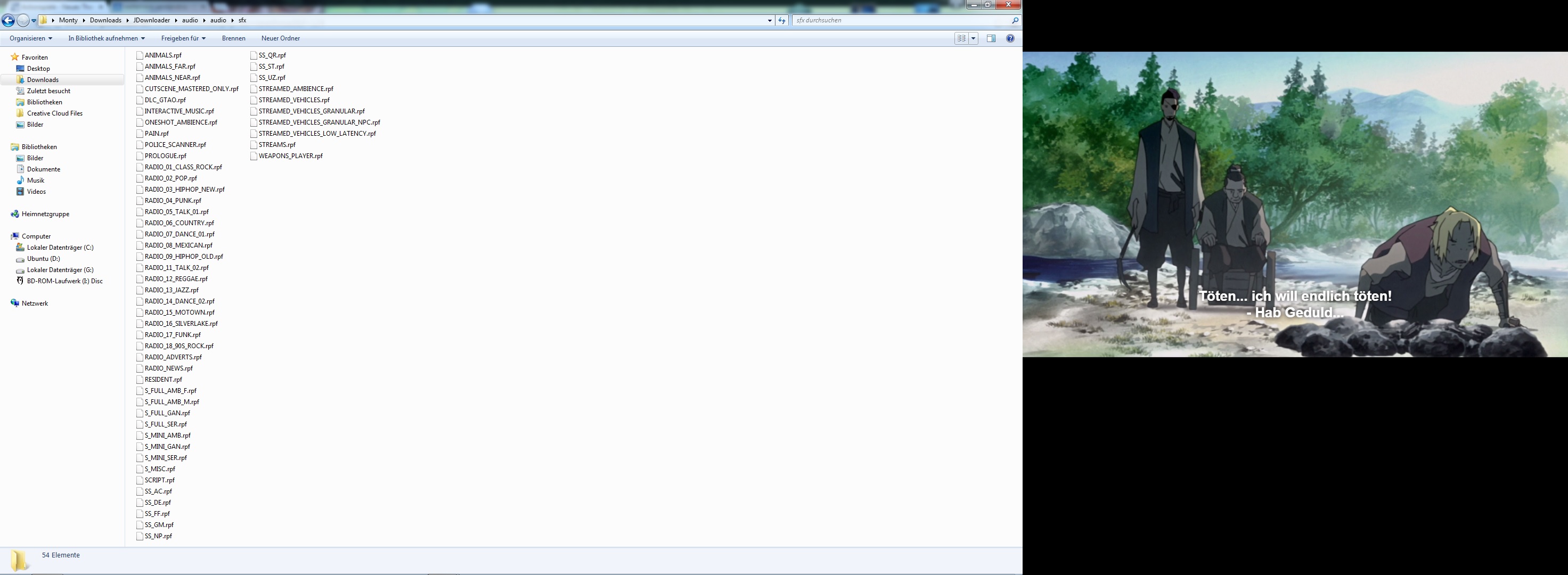The width and height of the screenshot is (1568, 575).
Task: Open the Musik library icon
Action: [x=21, y=180]
